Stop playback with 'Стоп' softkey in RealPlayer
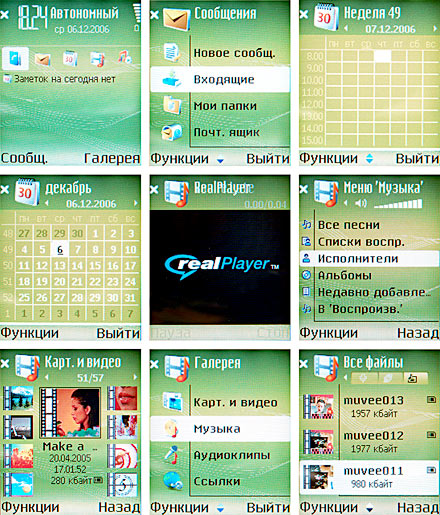This screenshot has width=440, height=515. (x=272, y=333)
